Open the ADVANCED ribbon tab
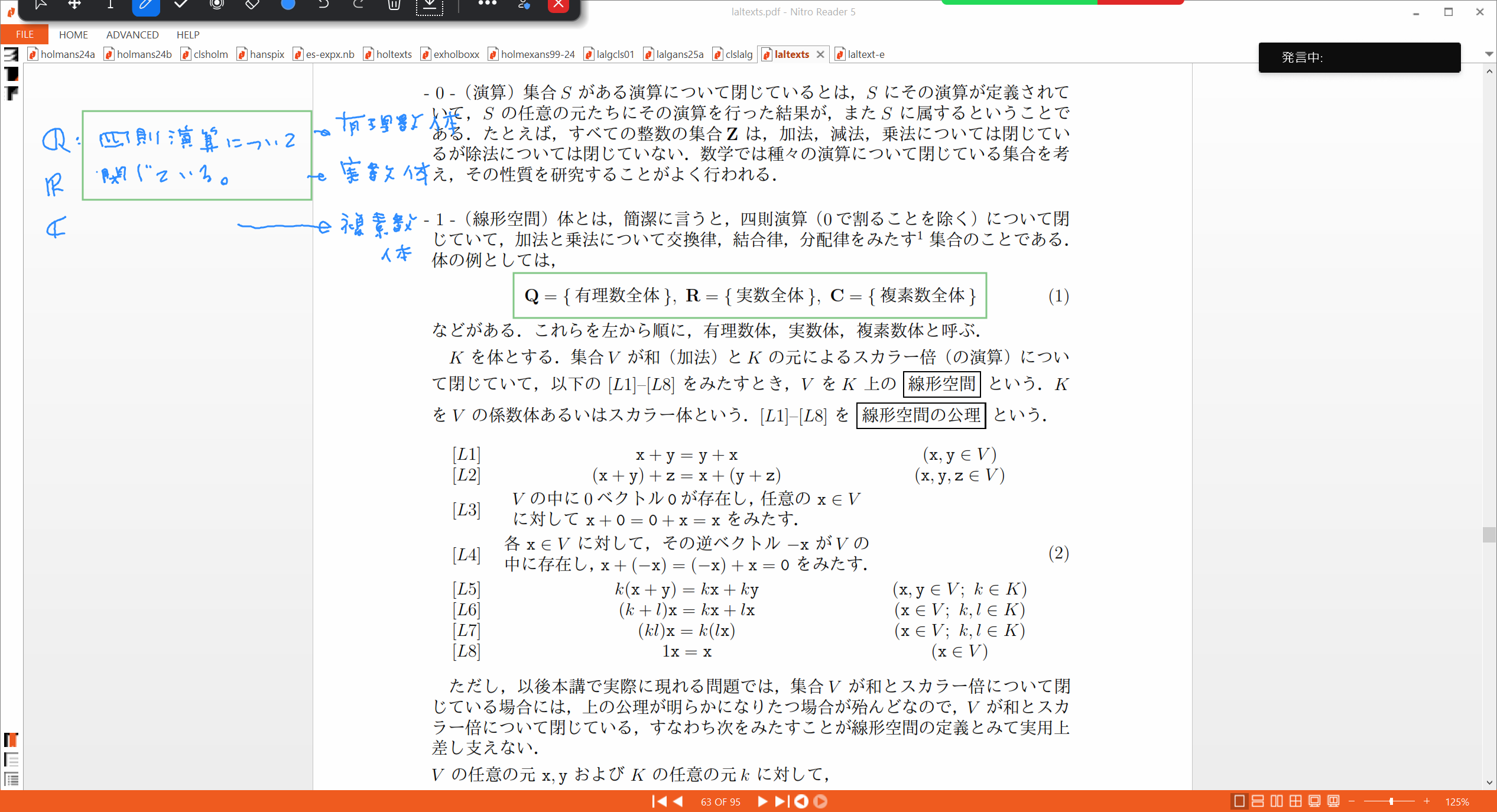The width and height of the screenshot is (1497, 812). (132, 35)
